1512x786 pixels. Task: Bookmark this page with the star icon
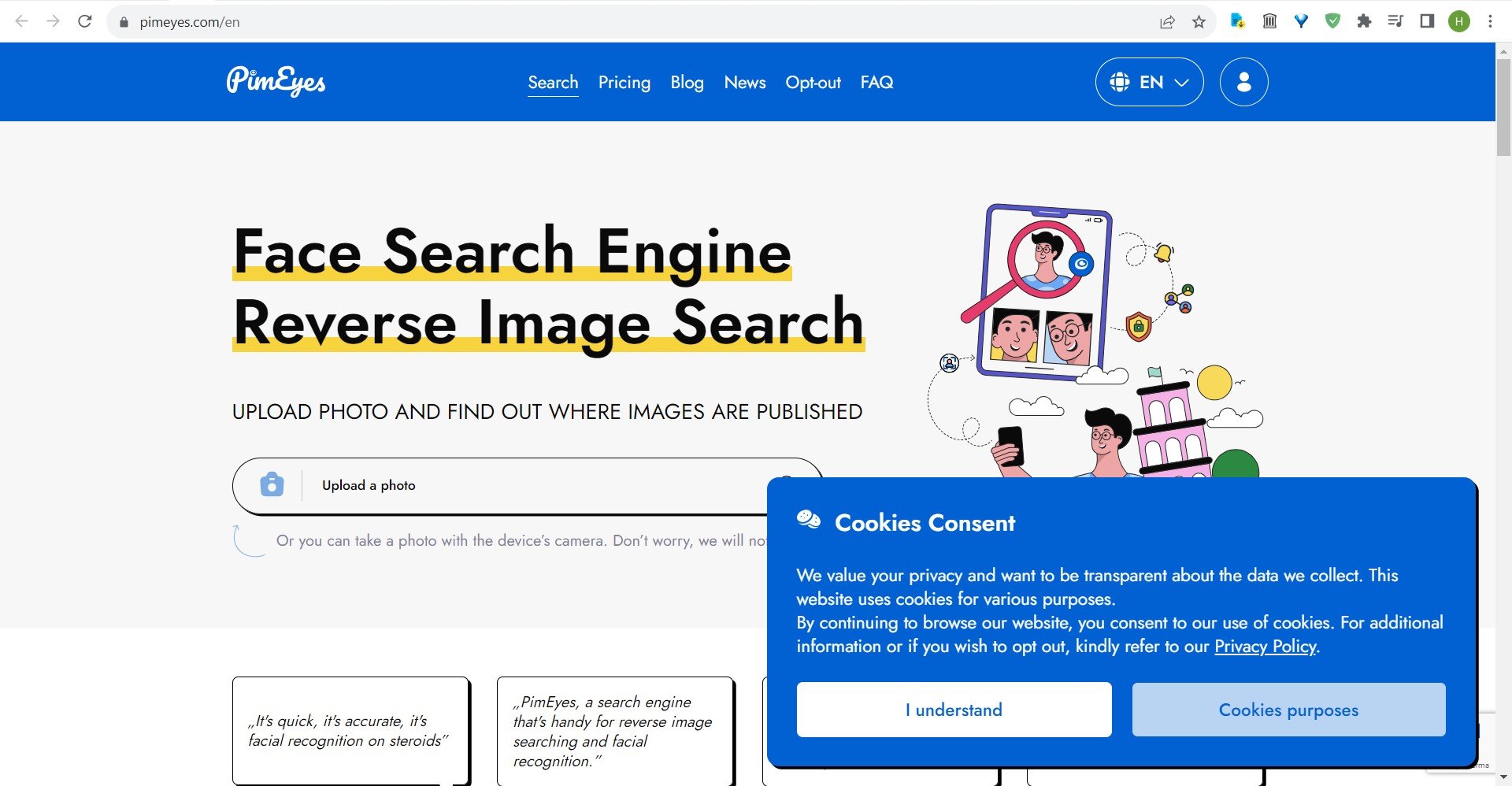[x=1199, y=22]
